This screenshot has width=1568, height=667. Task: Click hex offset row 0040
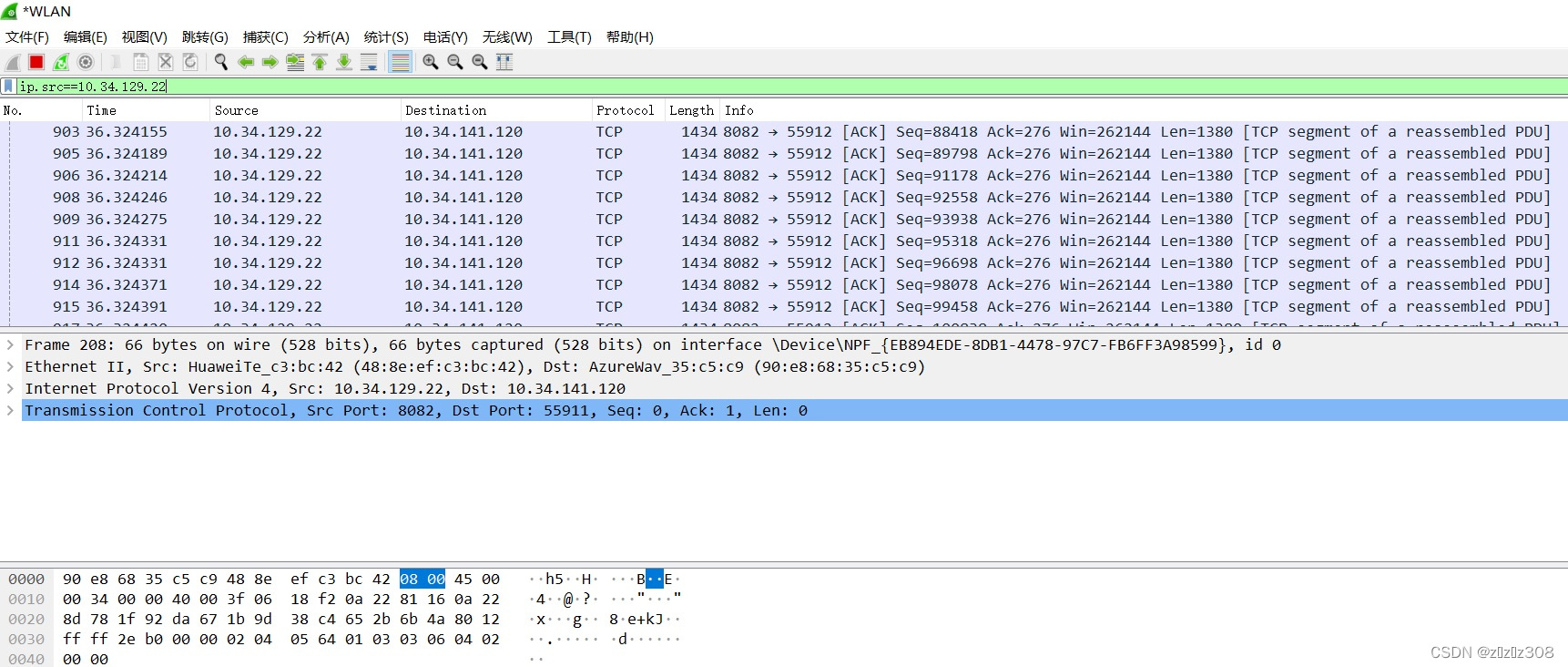click(x=26, y=660)
